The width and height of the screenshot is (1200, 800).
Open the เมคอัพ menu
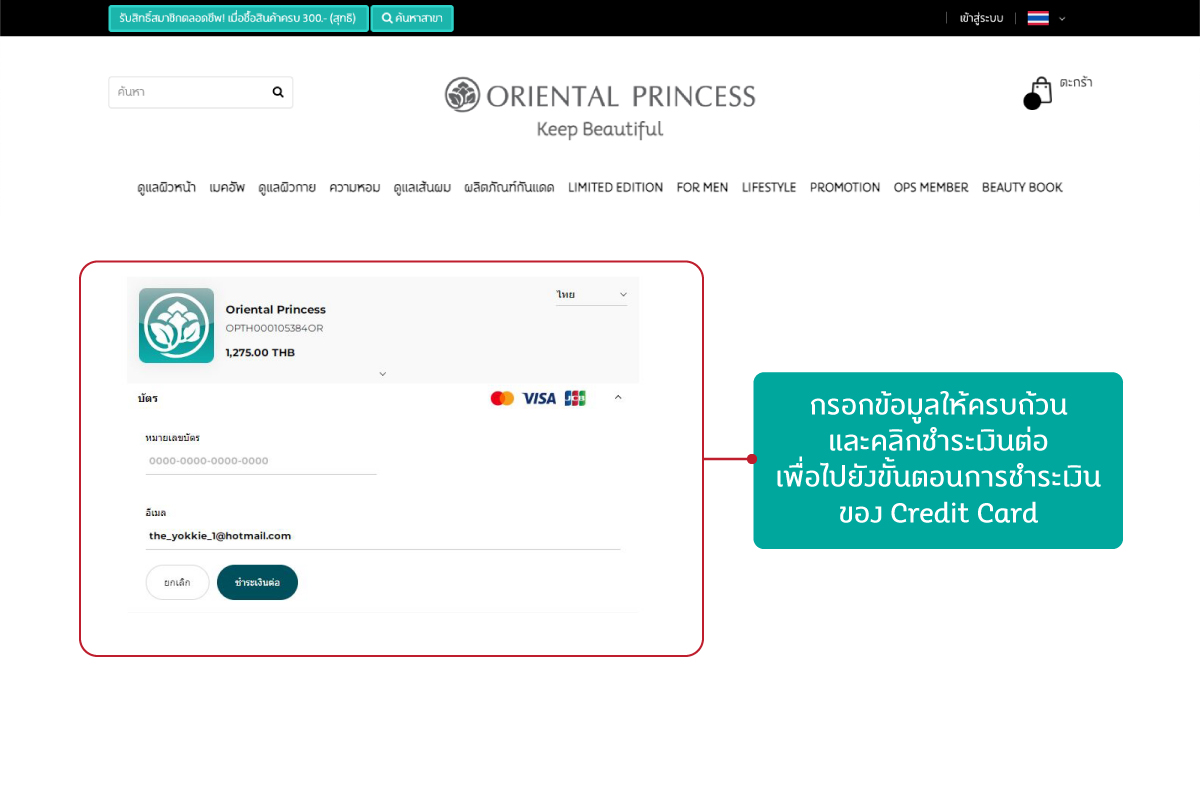tap(227, 187)
